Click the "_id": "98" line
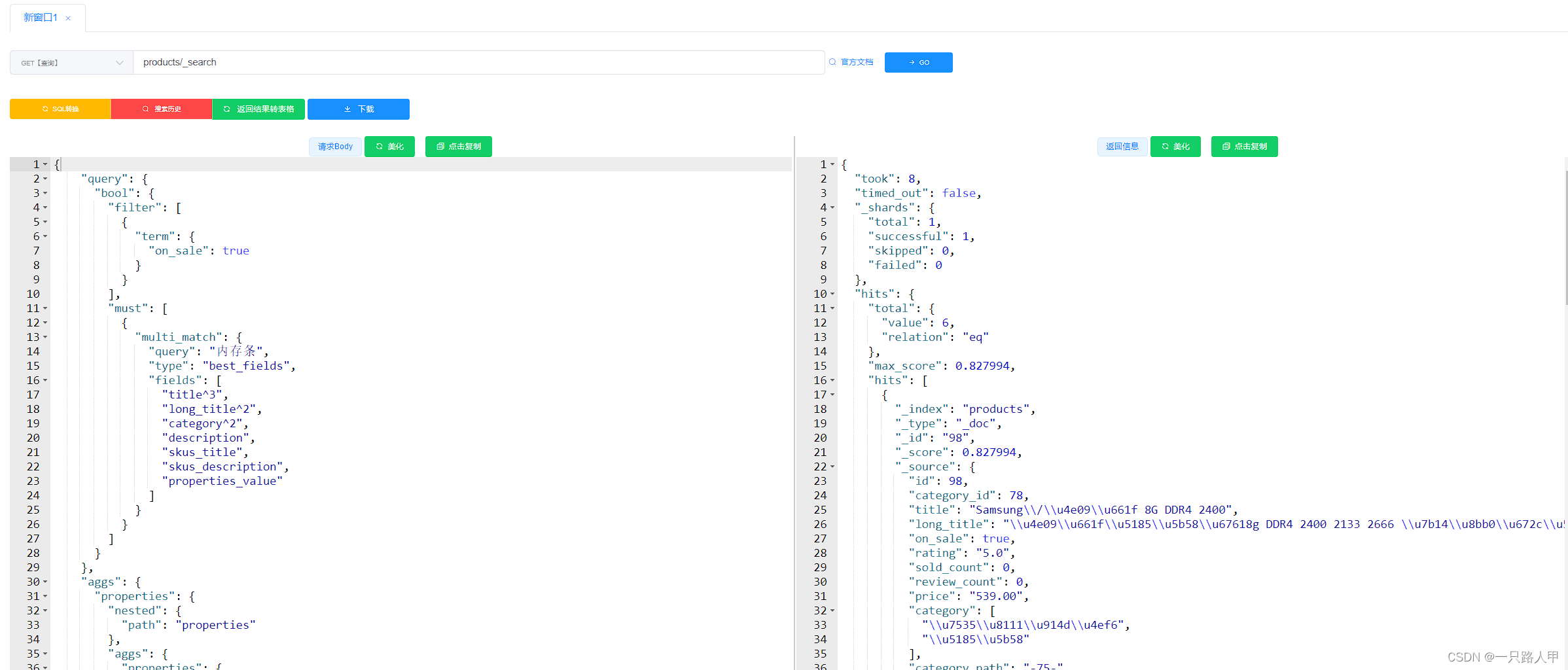Viewport: 1568px width, 670px height. pos(935,438)
